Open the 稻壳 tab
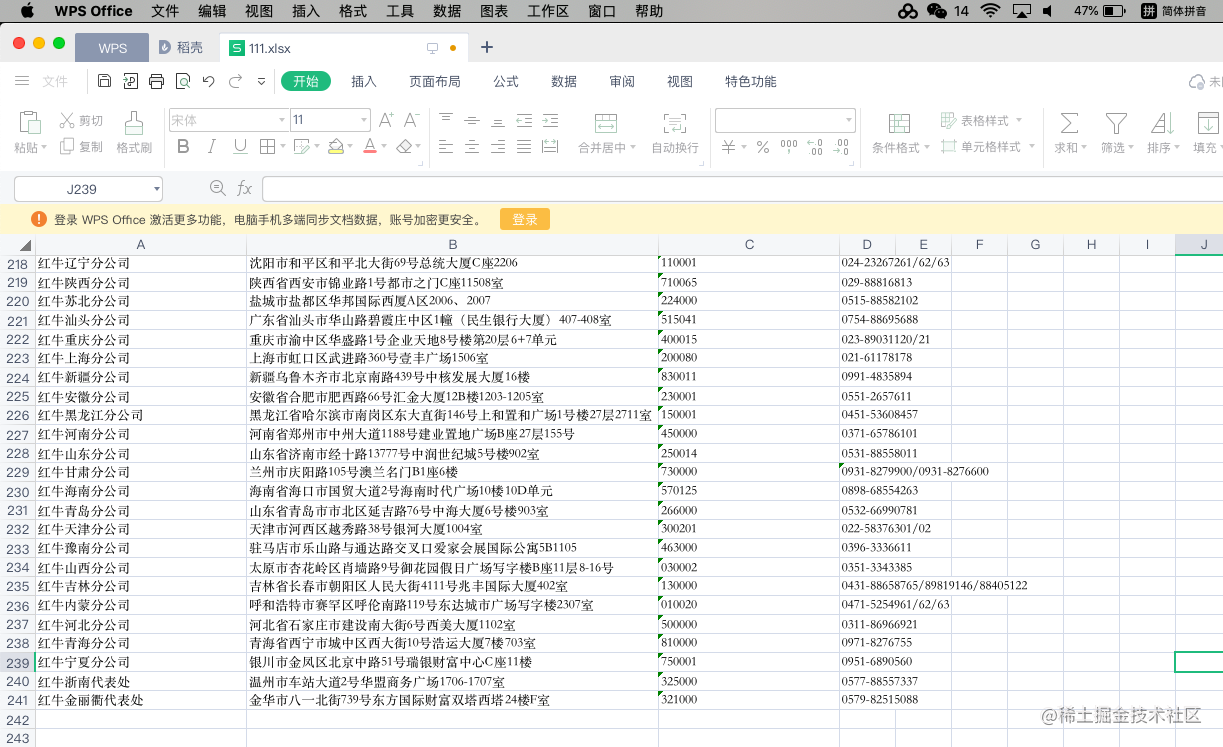The image size is (1223, 747). [181, 47]
